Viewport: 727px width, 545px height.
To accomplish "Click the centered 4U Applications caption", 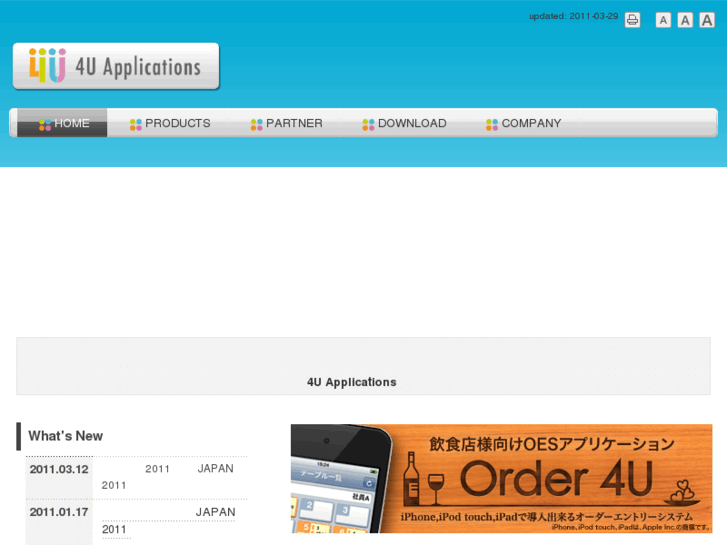I will (351, 382).
